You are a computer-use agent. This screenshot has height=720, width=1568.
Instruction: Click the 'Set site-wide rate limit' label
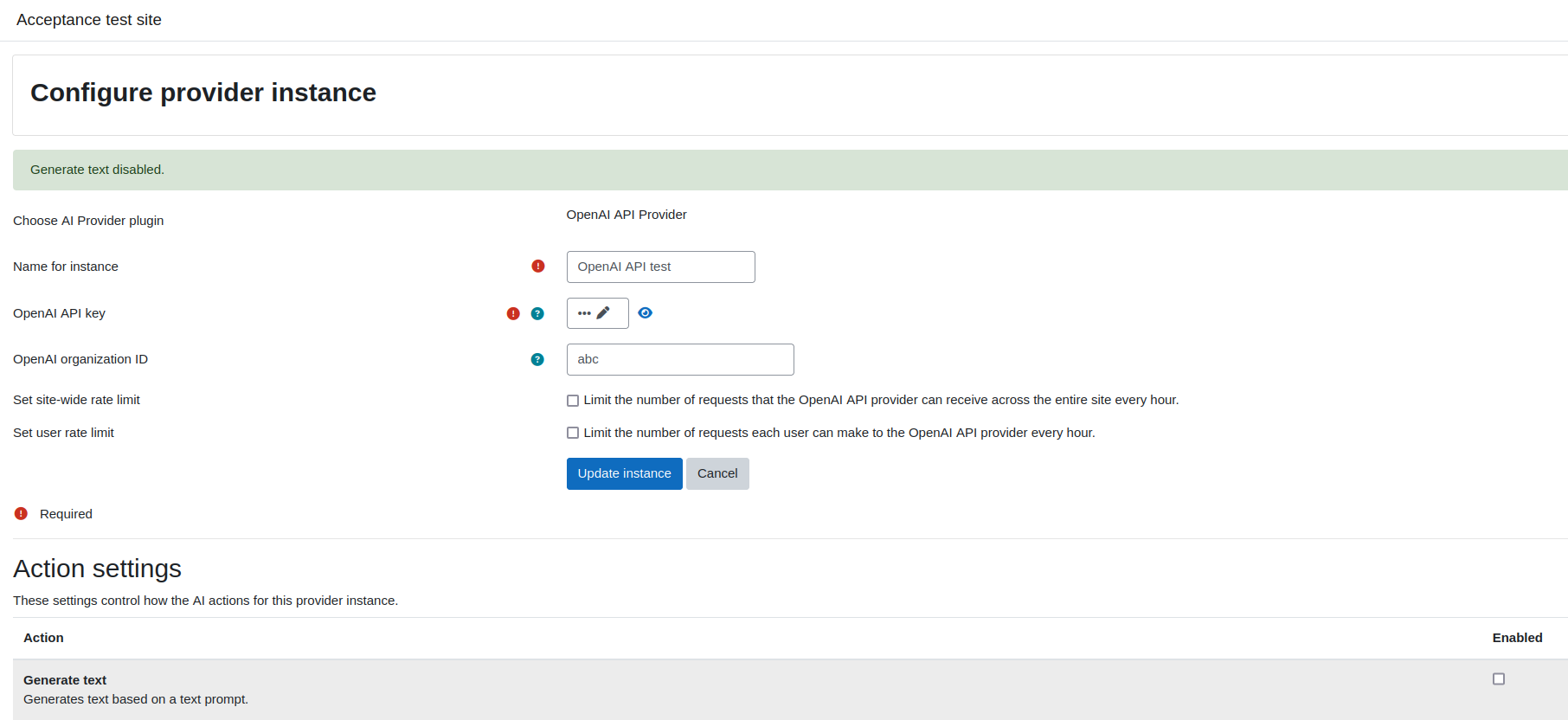76,400
